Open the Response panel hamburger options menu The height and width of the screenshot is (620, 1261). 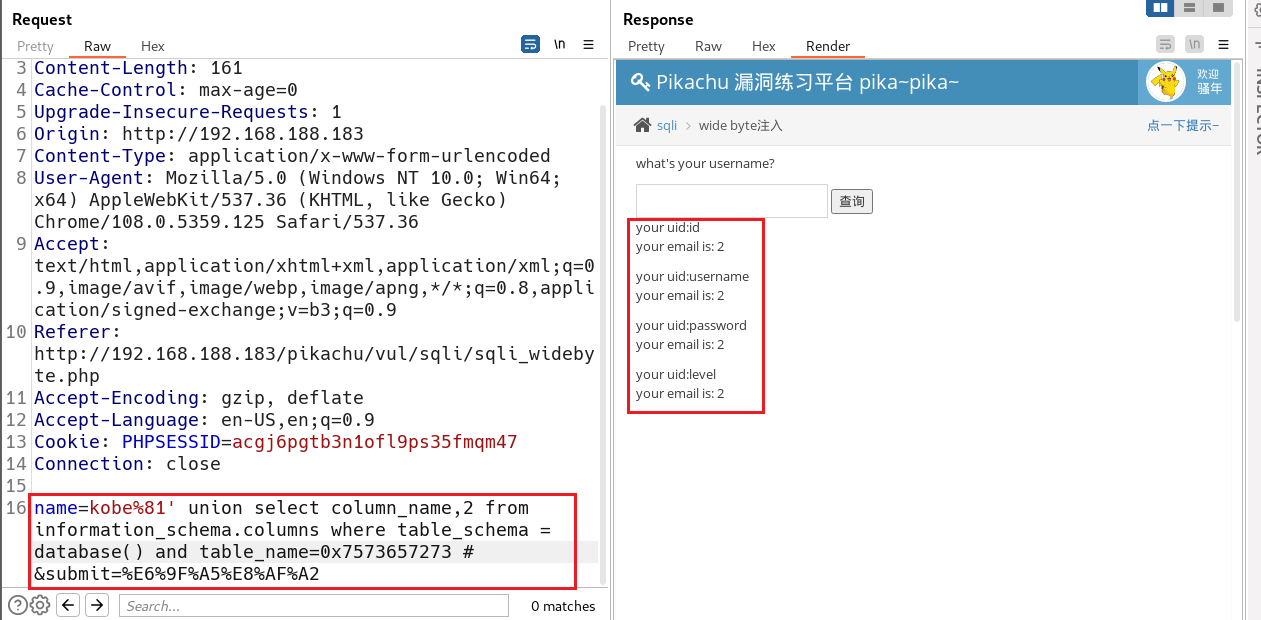(x=1223, y=44)
